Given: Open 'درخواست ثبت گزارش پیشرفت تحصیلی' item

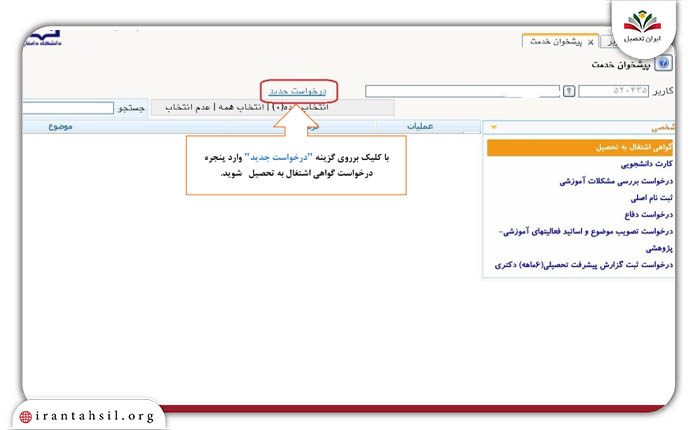Looking at the screenshot, I should coord(583,265).
